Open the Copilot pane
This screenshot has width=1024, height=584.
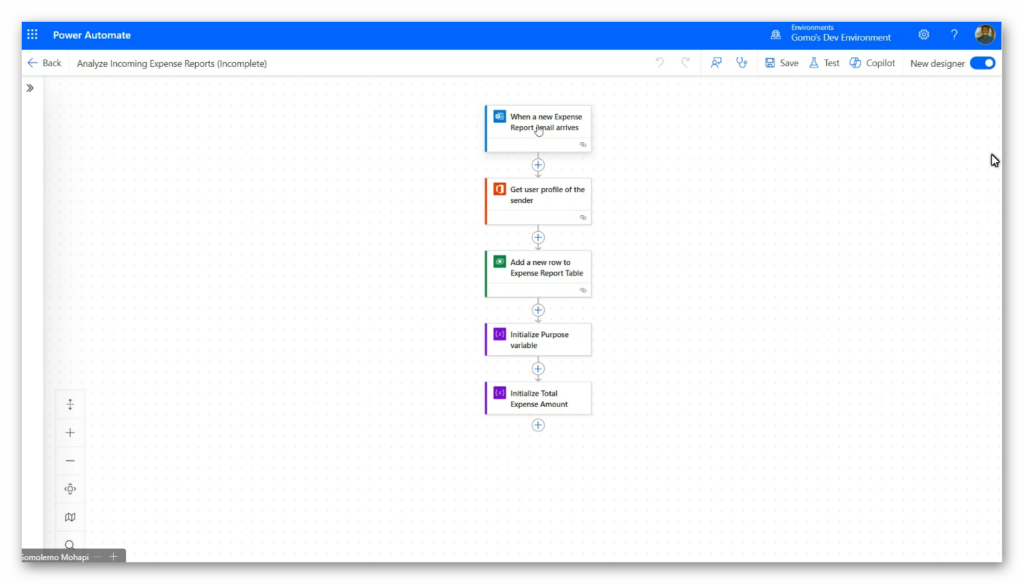(x=872, y=63)
